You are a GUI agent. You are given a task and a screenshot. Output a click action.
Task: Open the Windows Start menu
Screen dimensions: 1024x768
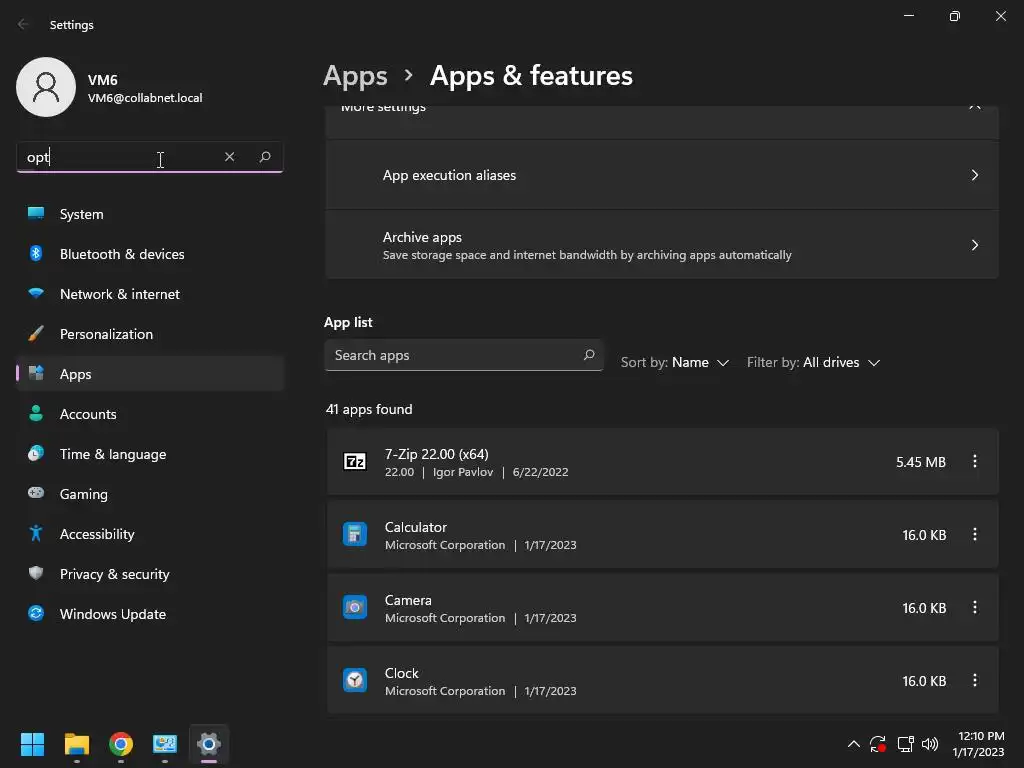(x=33, y=744)
